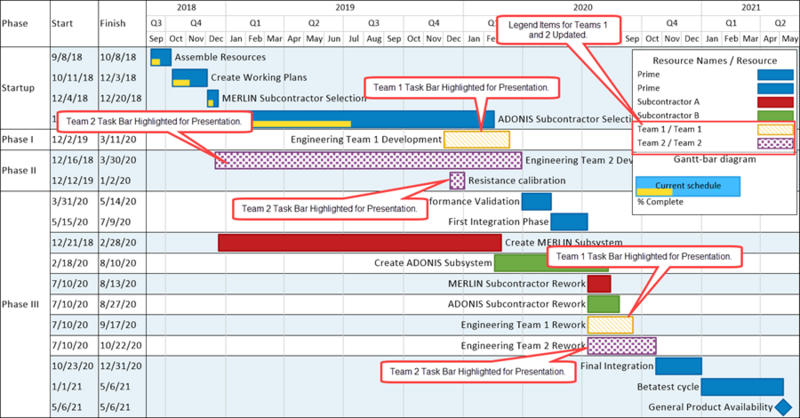Screen dimensions: 800x418
Task: Click the Legend Items for Teams callout
Action: click(x=558, y=30)
